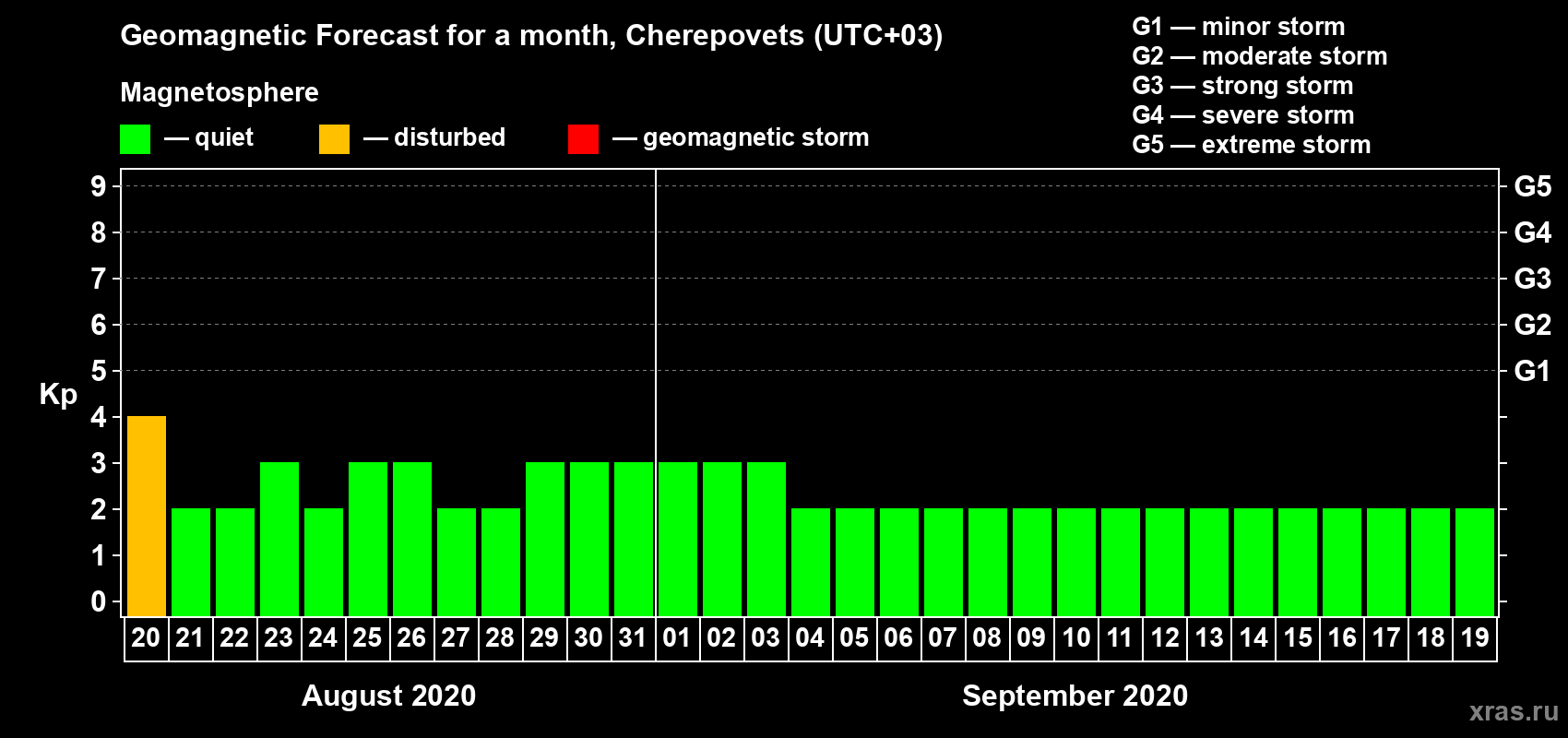
Task: Click the Kp axis value 7
Action: click(x=99, y=279)
